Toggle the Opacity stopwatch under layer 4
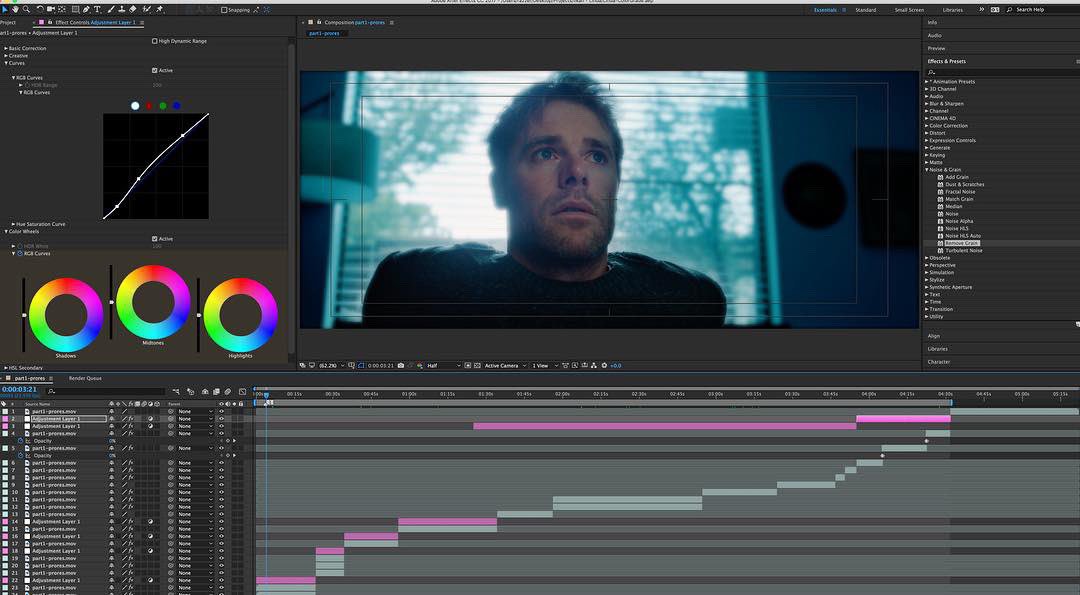Viewport: 1080px width, 595px height. [21, 441]
